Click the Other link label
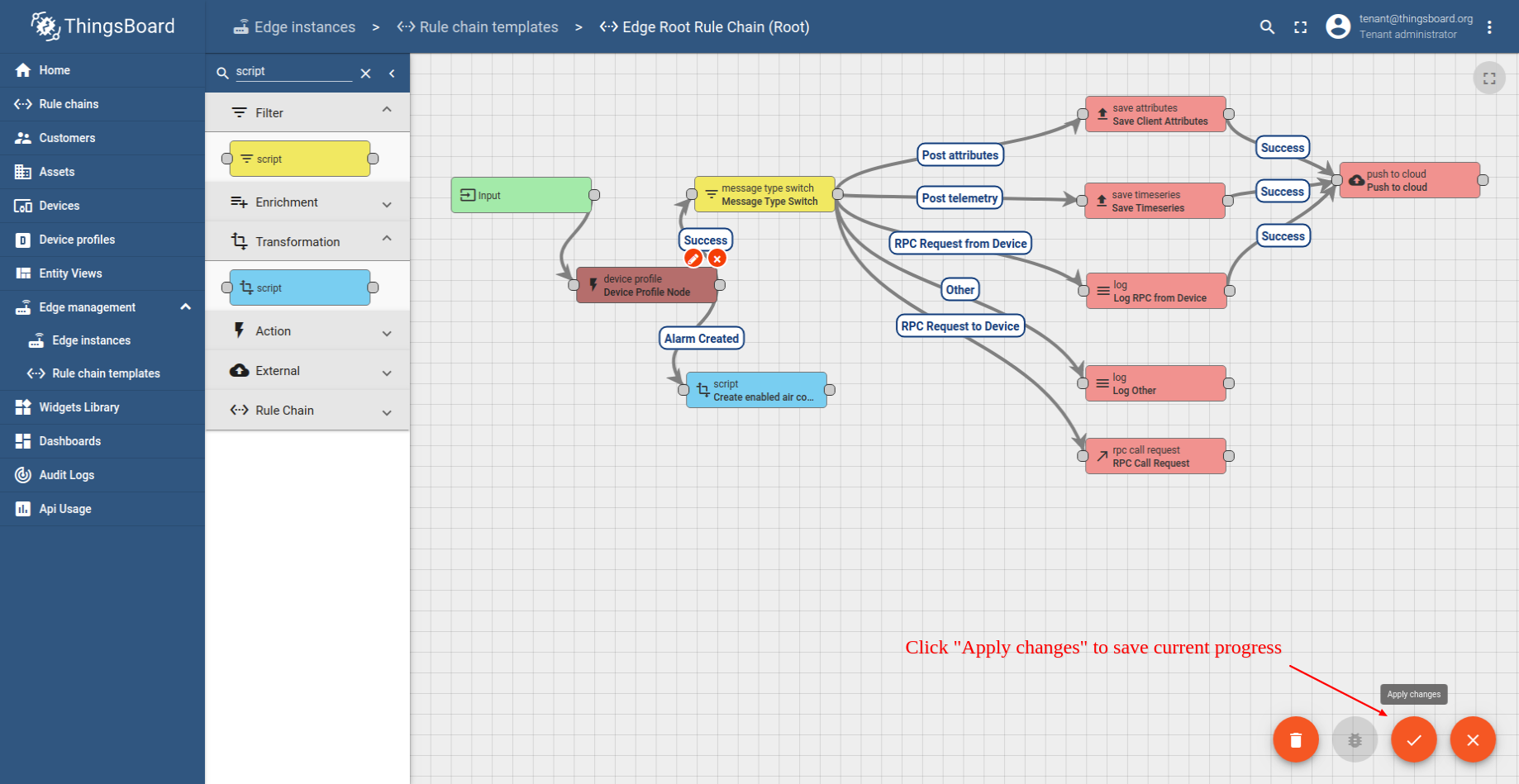 tap(960, 290)
